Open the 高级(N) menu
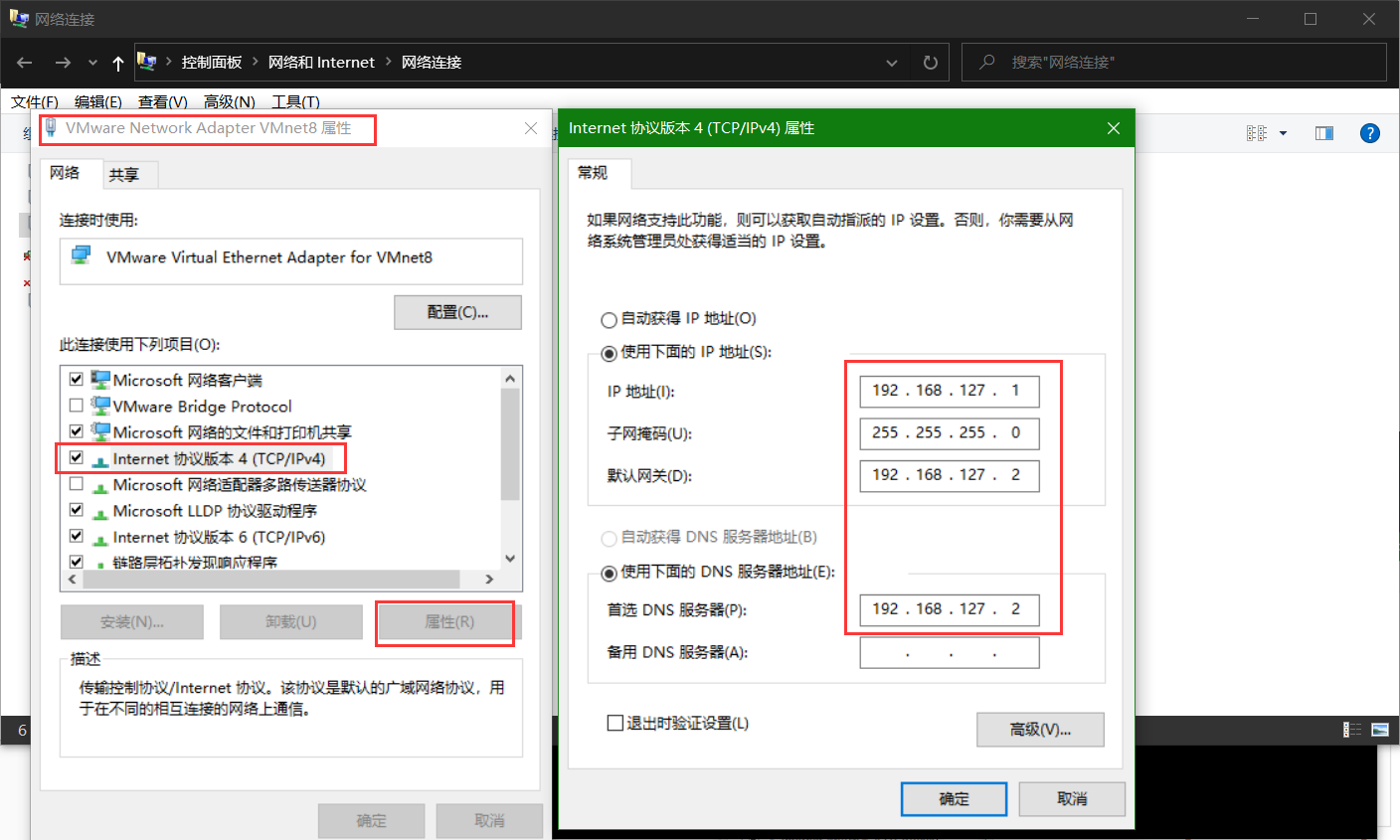1400x840 pixels. point(230,101)
